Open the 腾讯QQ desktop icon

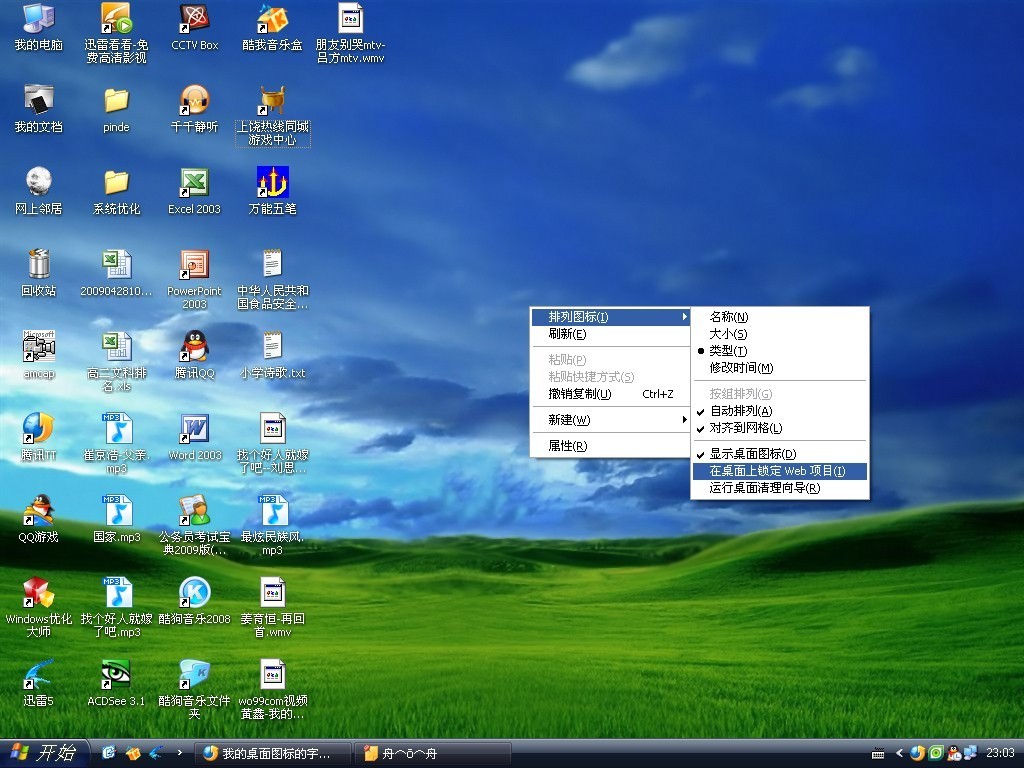[194, 349]
